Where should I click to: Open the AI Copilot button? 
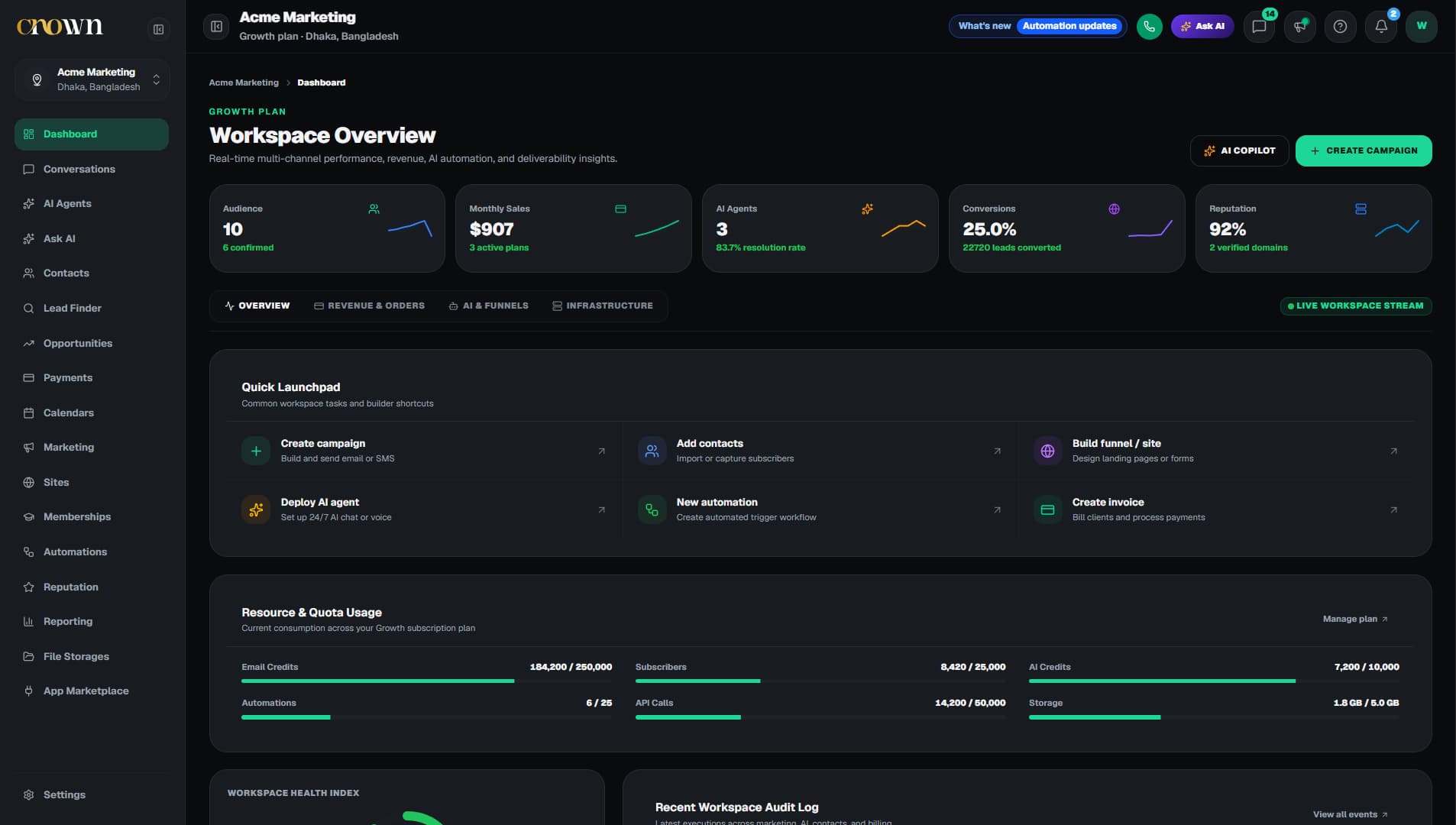coord(1239,150)
